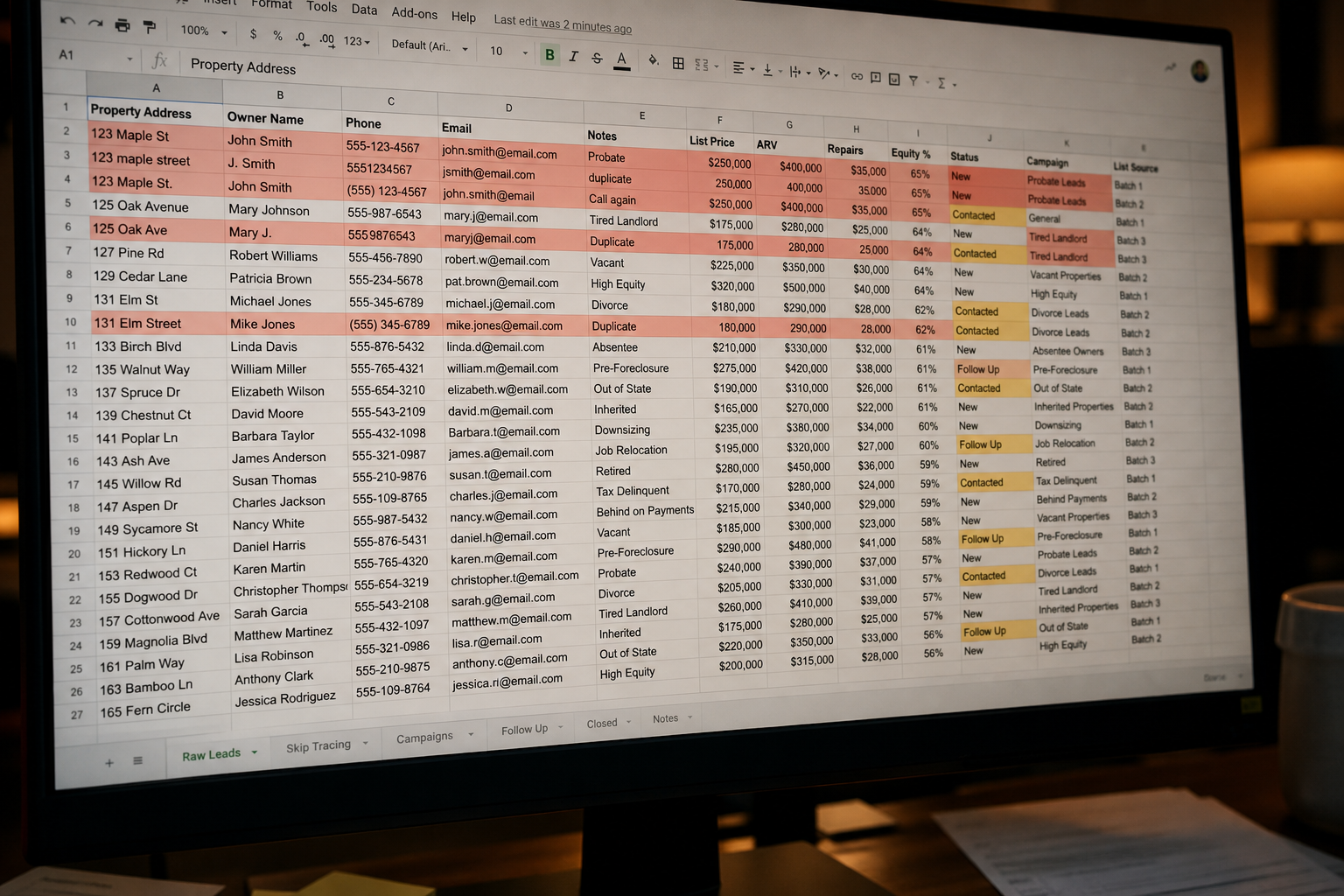The image size is (1344, 896).
Task: Add a new sheet with plus icon
Action: tap(109, 763)
